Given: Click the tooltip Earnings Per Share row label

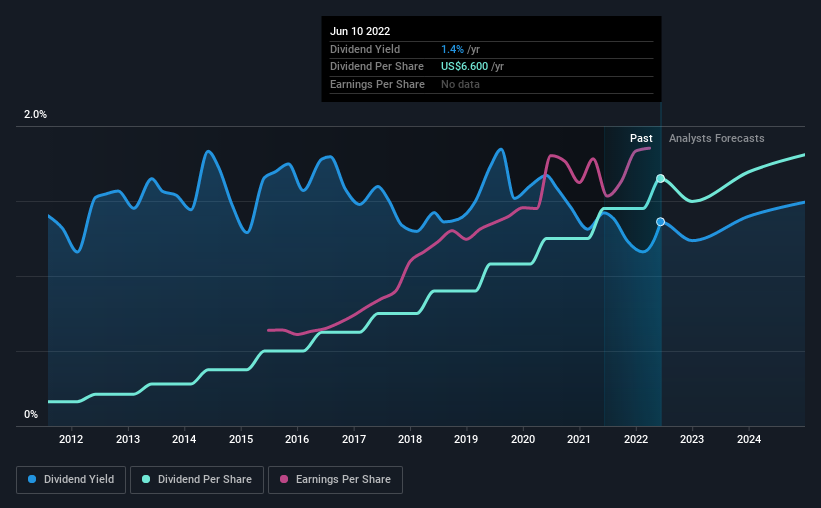Looking at the screenshot, I should (x=378, y=84).
